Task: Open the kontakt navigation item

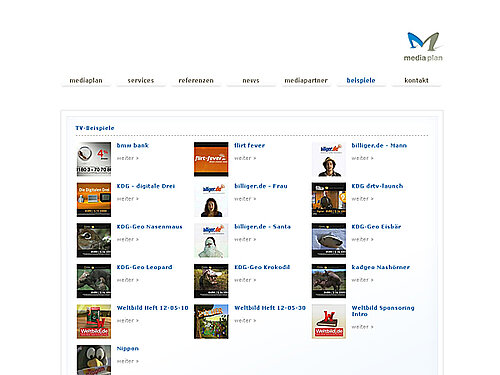Action: coord(416,80)
